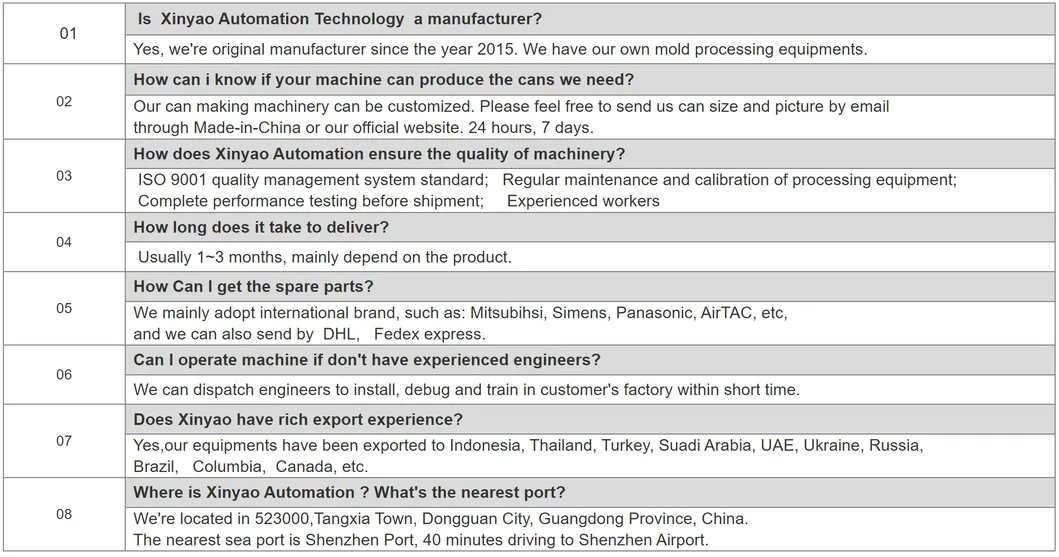Viewport: 1059px width, 557px height.
Task: Select row number 04 cell
Action: click(66, 242)
